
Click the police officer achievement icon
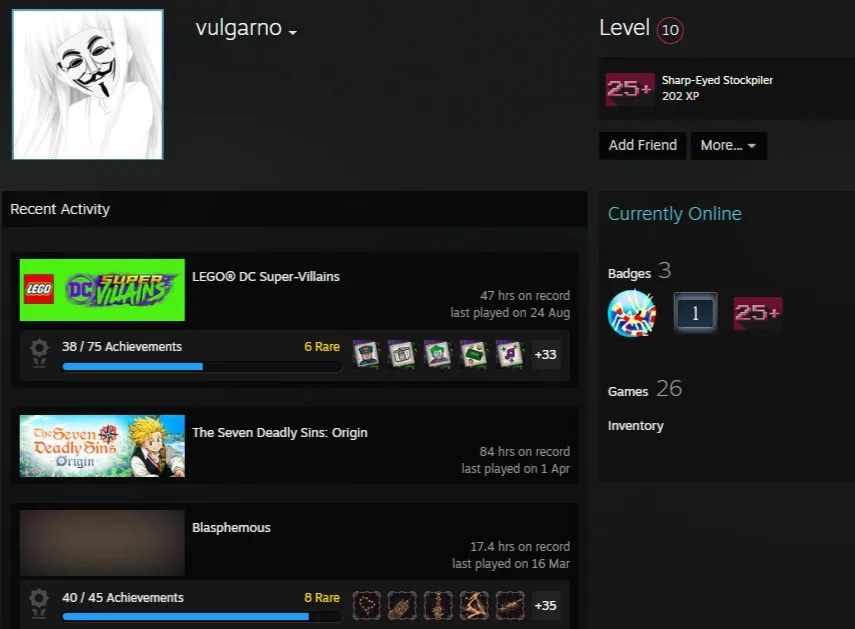pos(366,354)
